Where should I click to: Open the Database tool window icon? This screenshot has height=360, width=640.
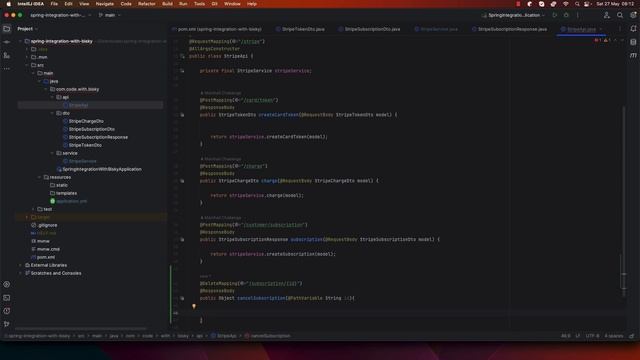point(633,42)
